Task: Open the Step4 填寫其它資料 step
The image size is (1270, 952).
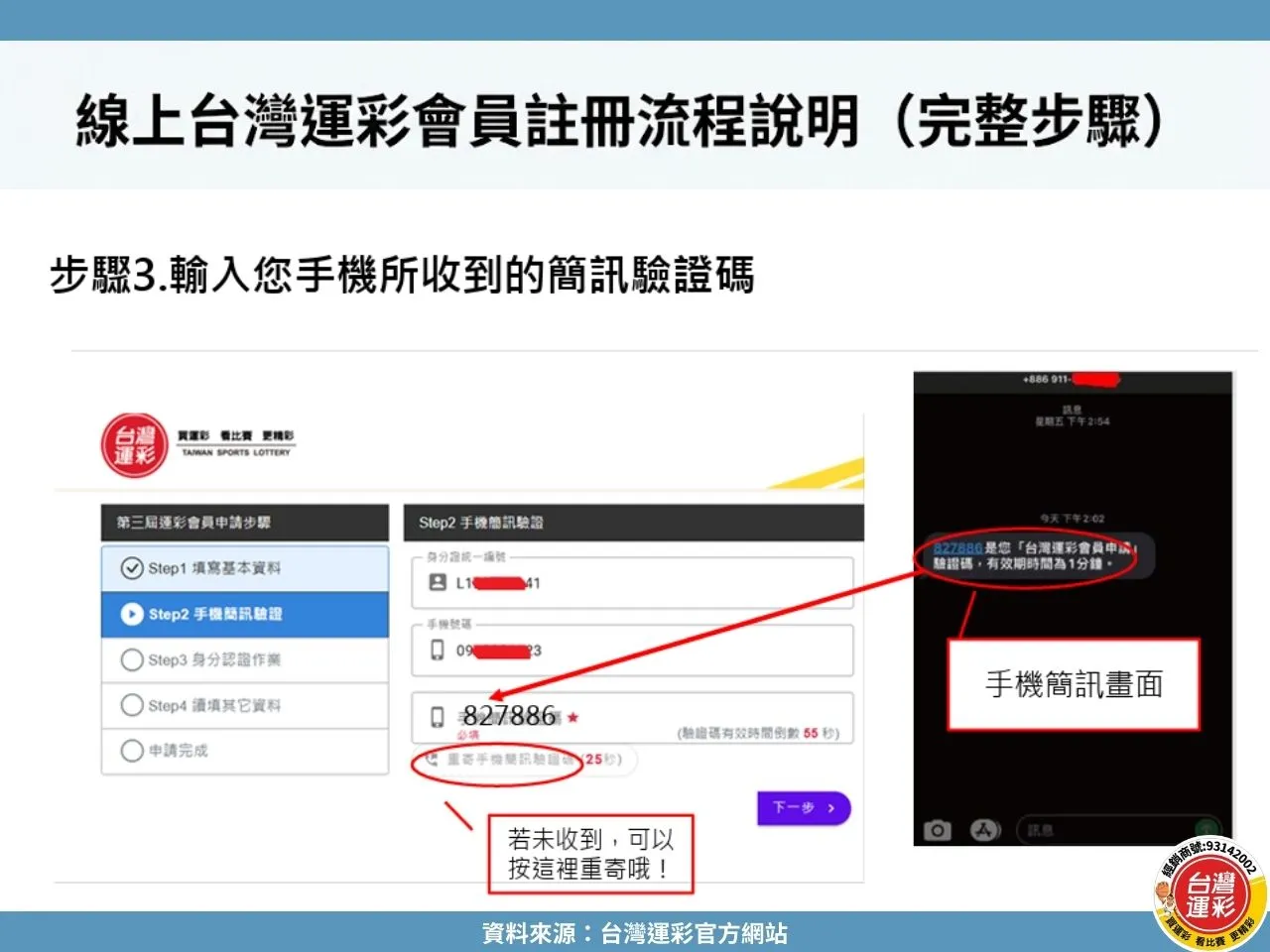Action: pos(245,705)
